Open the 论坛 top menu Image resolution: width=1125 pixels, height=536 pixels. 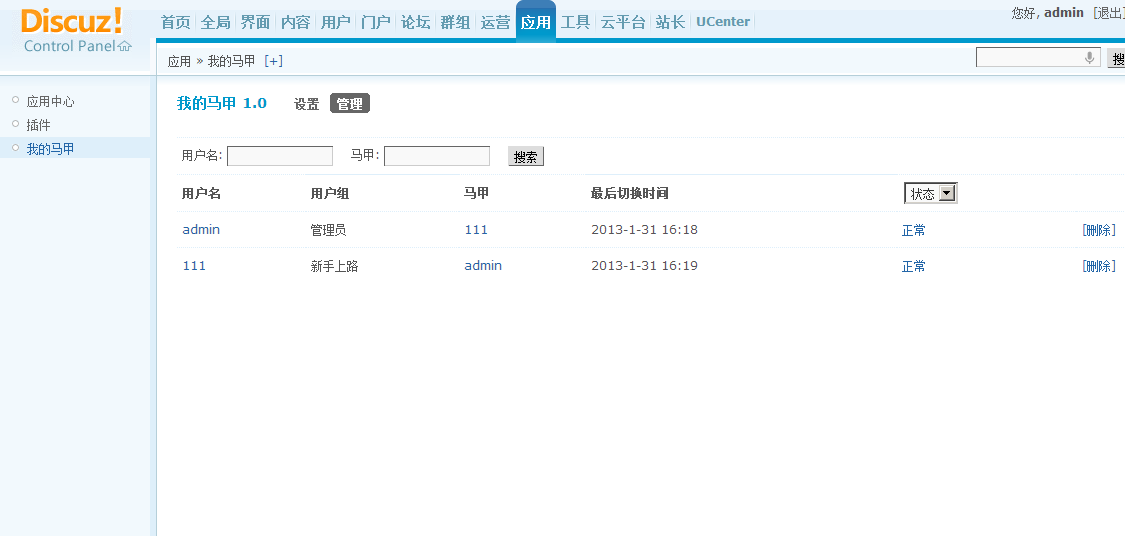415,22
